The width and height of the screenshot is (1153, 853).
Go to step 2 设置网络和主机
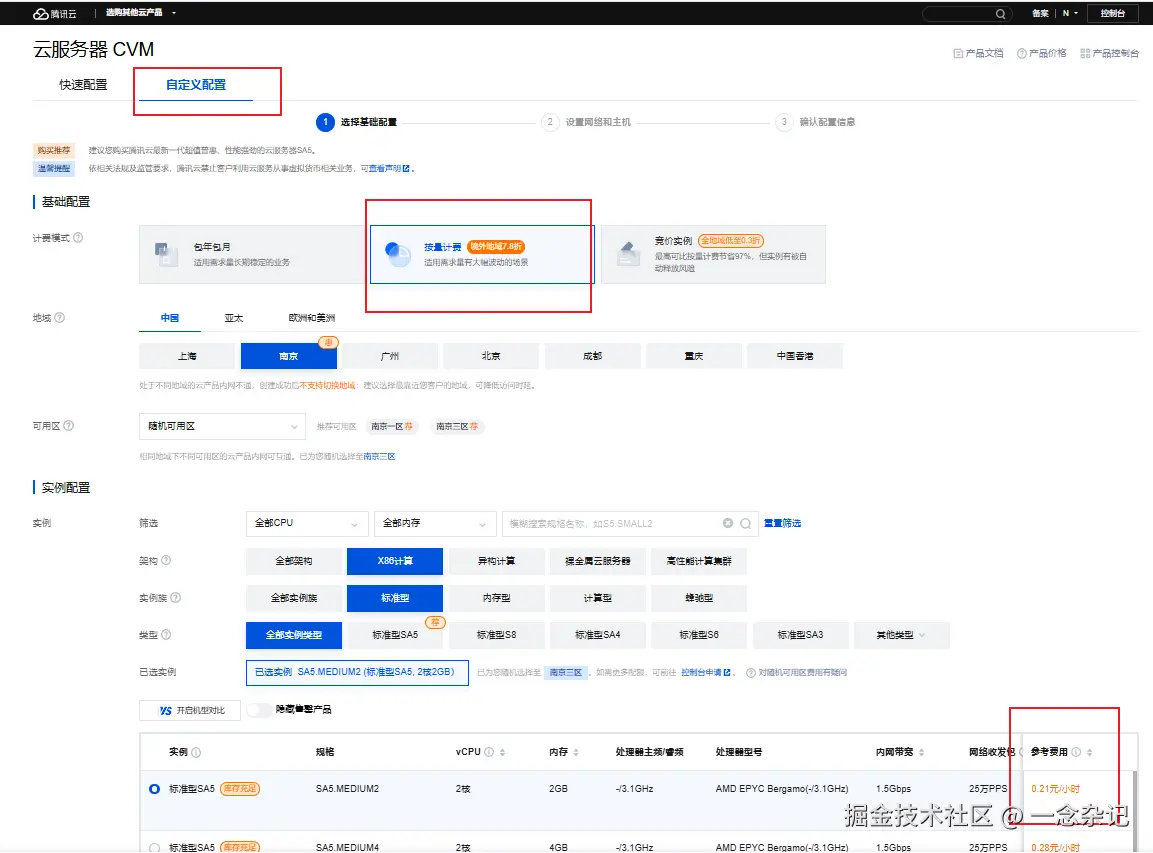tap(588, 122)
